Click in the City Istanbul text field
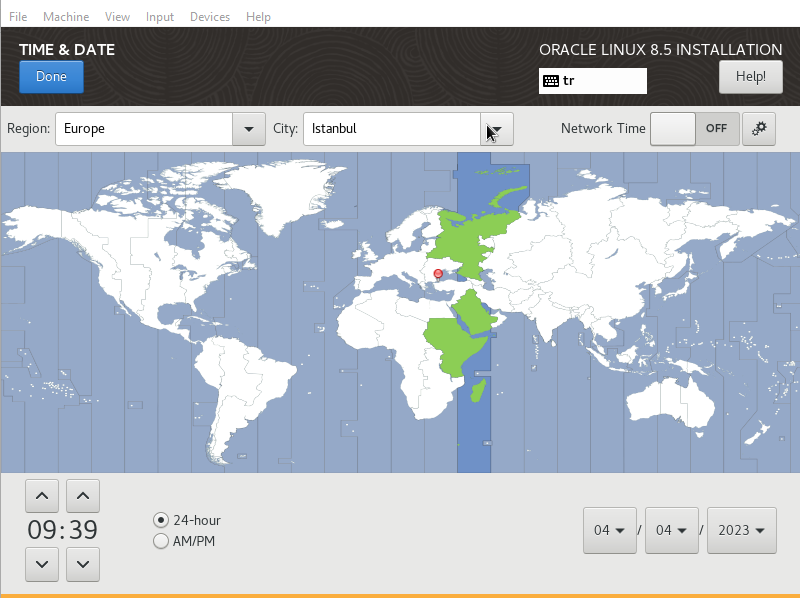The image size is (800, 598). [392, 129]
